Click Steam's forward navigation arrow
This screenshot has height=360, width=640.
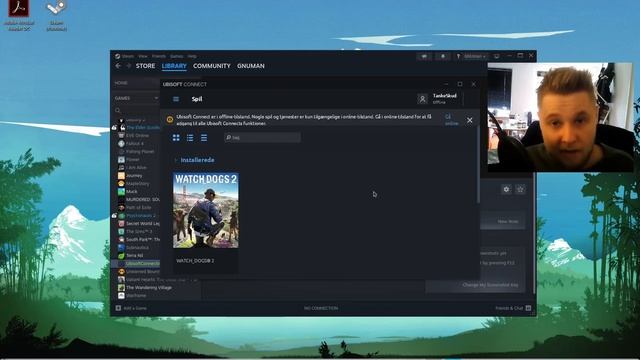(x=128, y=66)
